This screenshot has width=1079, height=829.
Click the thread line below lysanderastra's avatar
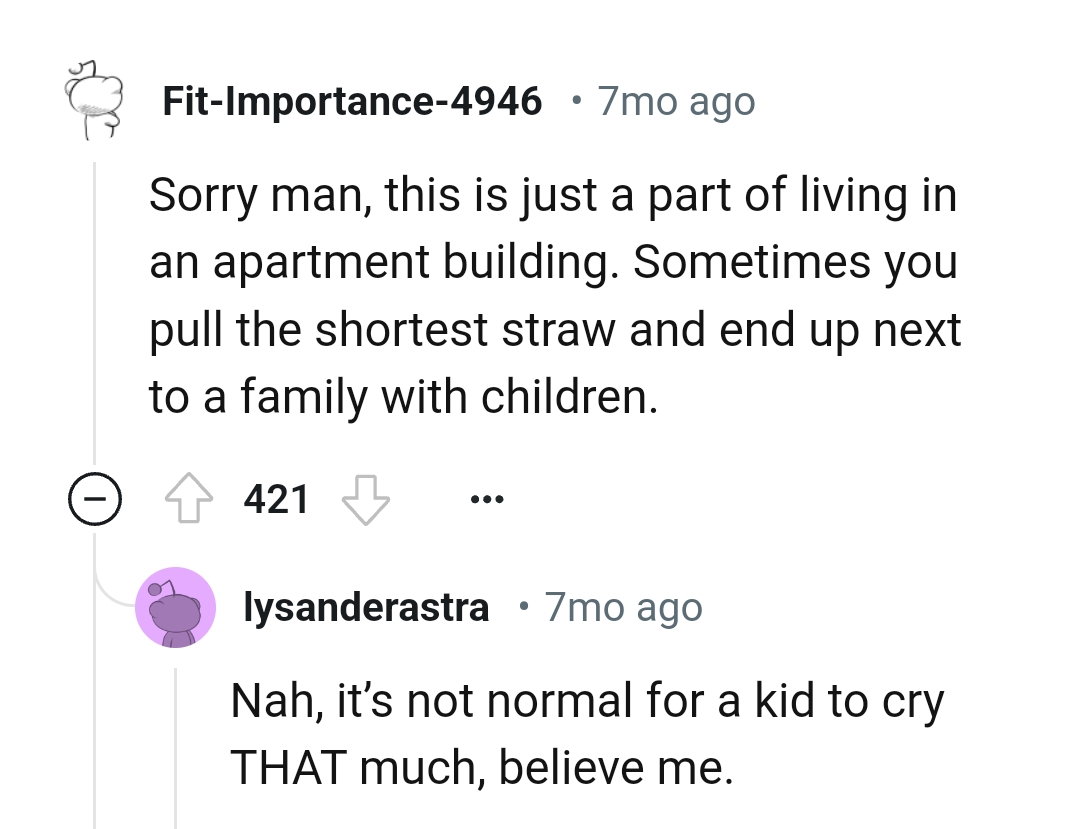point(176,740)
